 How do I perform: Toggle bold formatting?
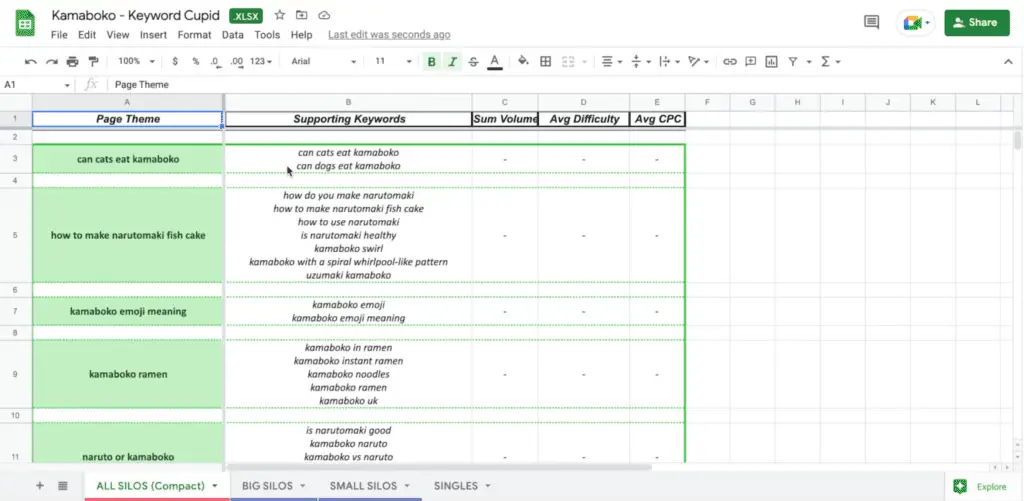click(431, 61)
